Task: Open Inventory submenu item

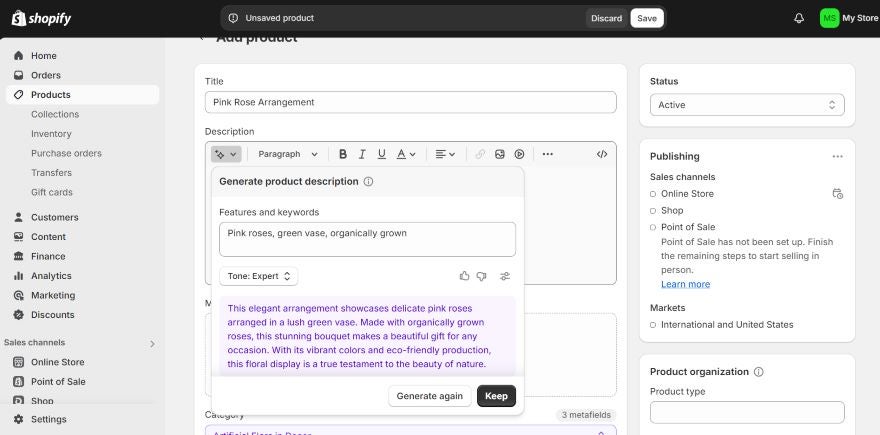Action: [51, 134]
